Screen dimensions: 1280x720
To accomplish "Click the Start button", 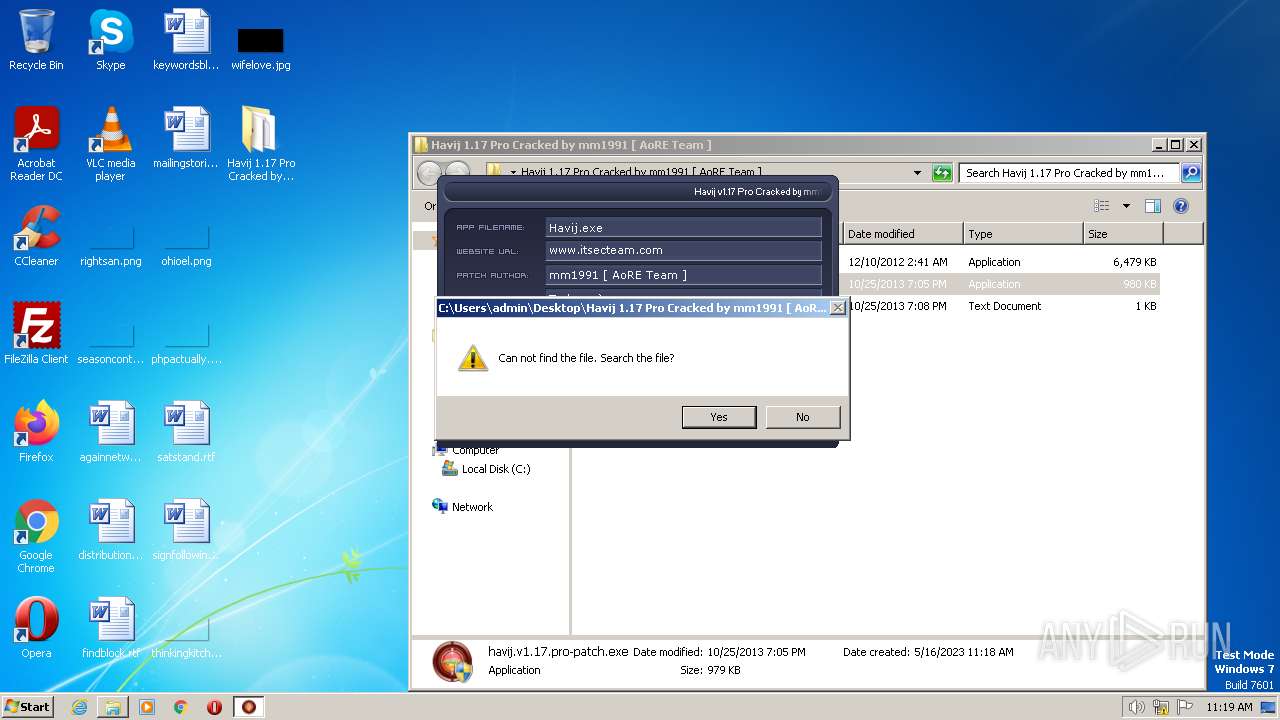I will click(27, 706).
